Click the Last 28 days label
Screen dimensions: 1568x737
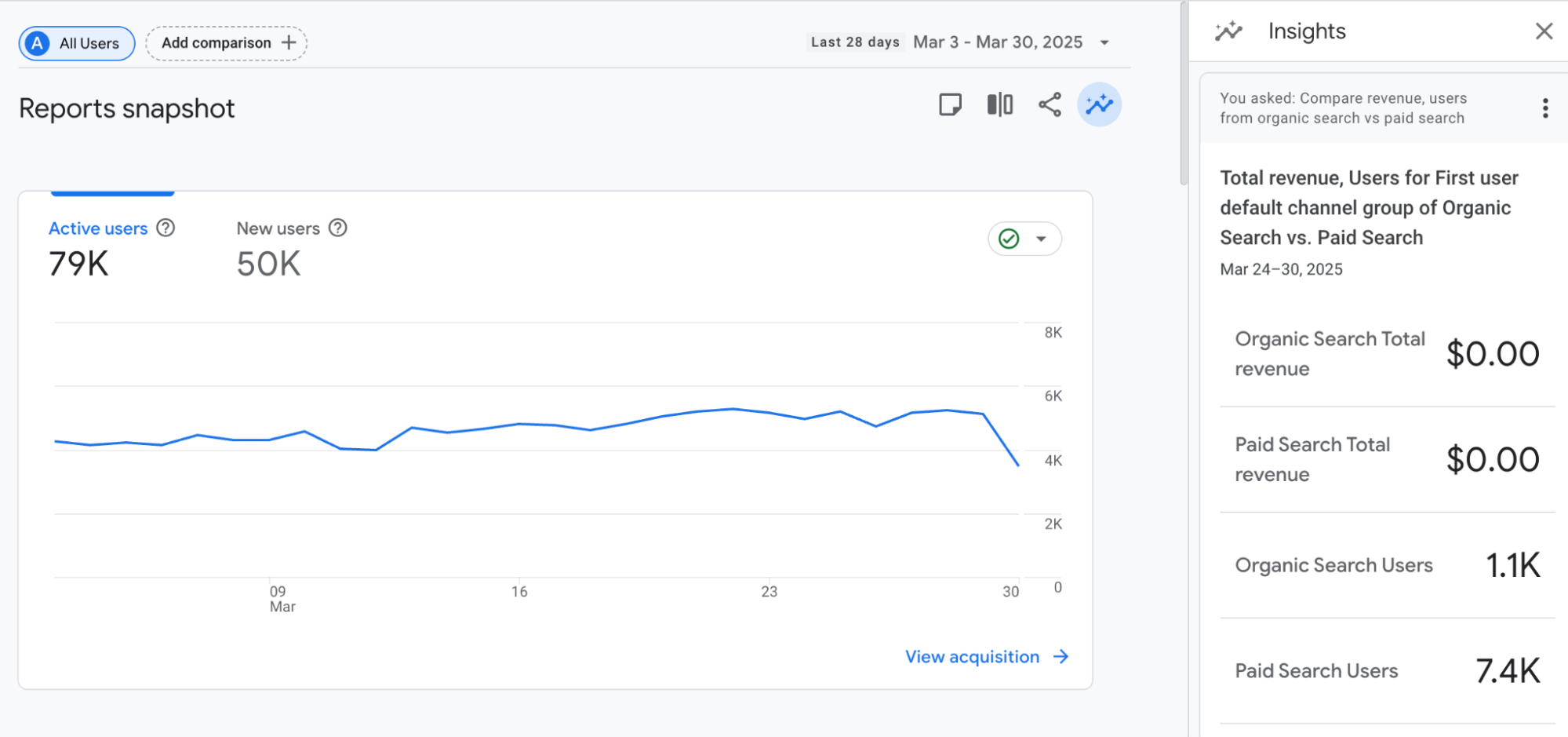pyautogui.click(x=855, y=42)
